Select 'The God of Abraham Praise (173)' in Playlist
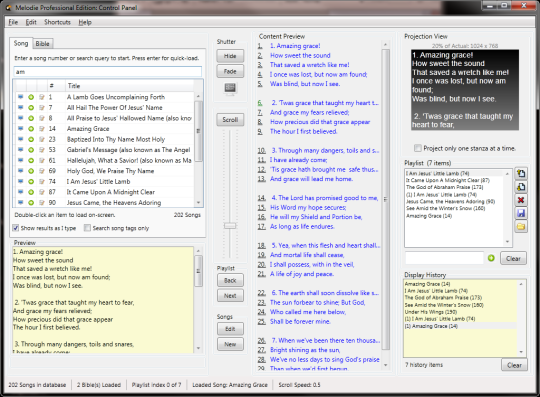 (444, 187)
